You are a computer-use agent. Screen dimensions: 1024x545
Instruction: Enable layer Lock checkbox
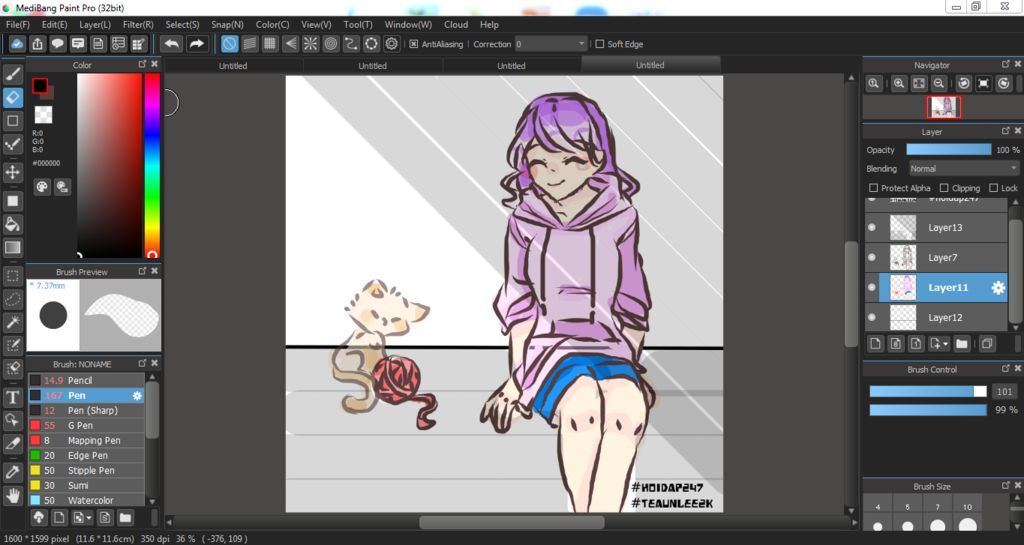click(x=993, y=188)
